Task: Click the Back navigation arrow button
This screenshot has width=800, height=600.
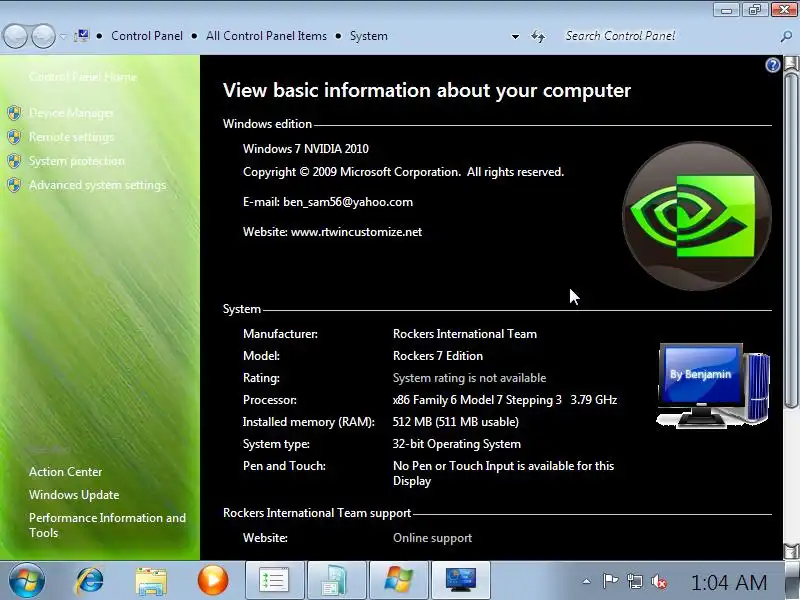Action: pyautogui.click(x=15, y=36)
